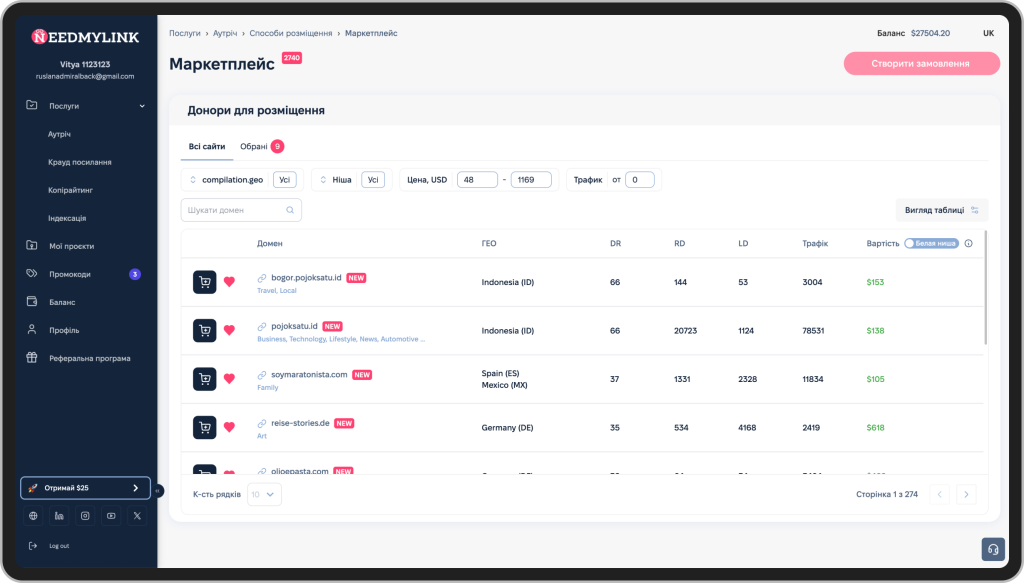The width and height of the screenshot is (1024, 583).
Task: Switch to the Обрані tab
Action: tap(261, 146)
